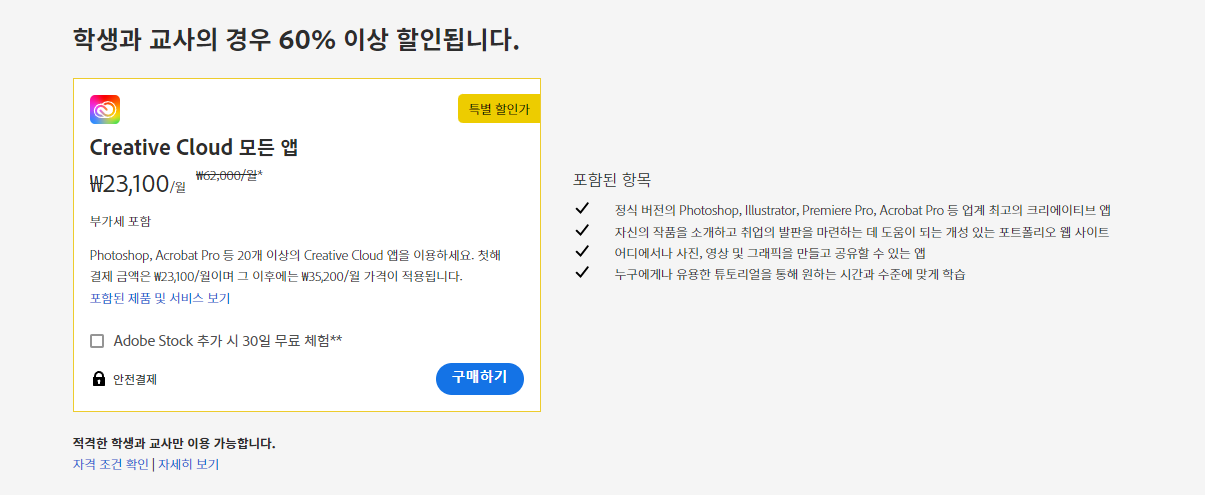Click the 특별 할인가 yellow badge
Image resolution: width=1205 pixels, height=495 pixels.
pyautogui.click(x=499, y=109)
